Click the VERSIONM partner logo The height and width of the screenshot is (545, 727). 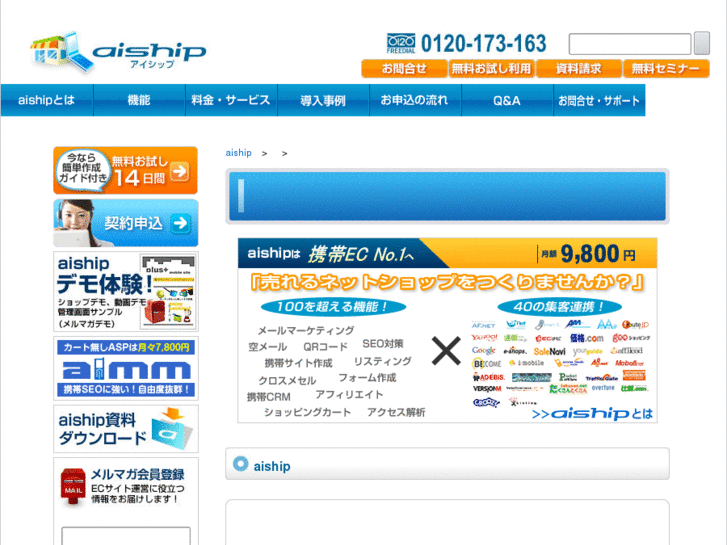(487, 389)
